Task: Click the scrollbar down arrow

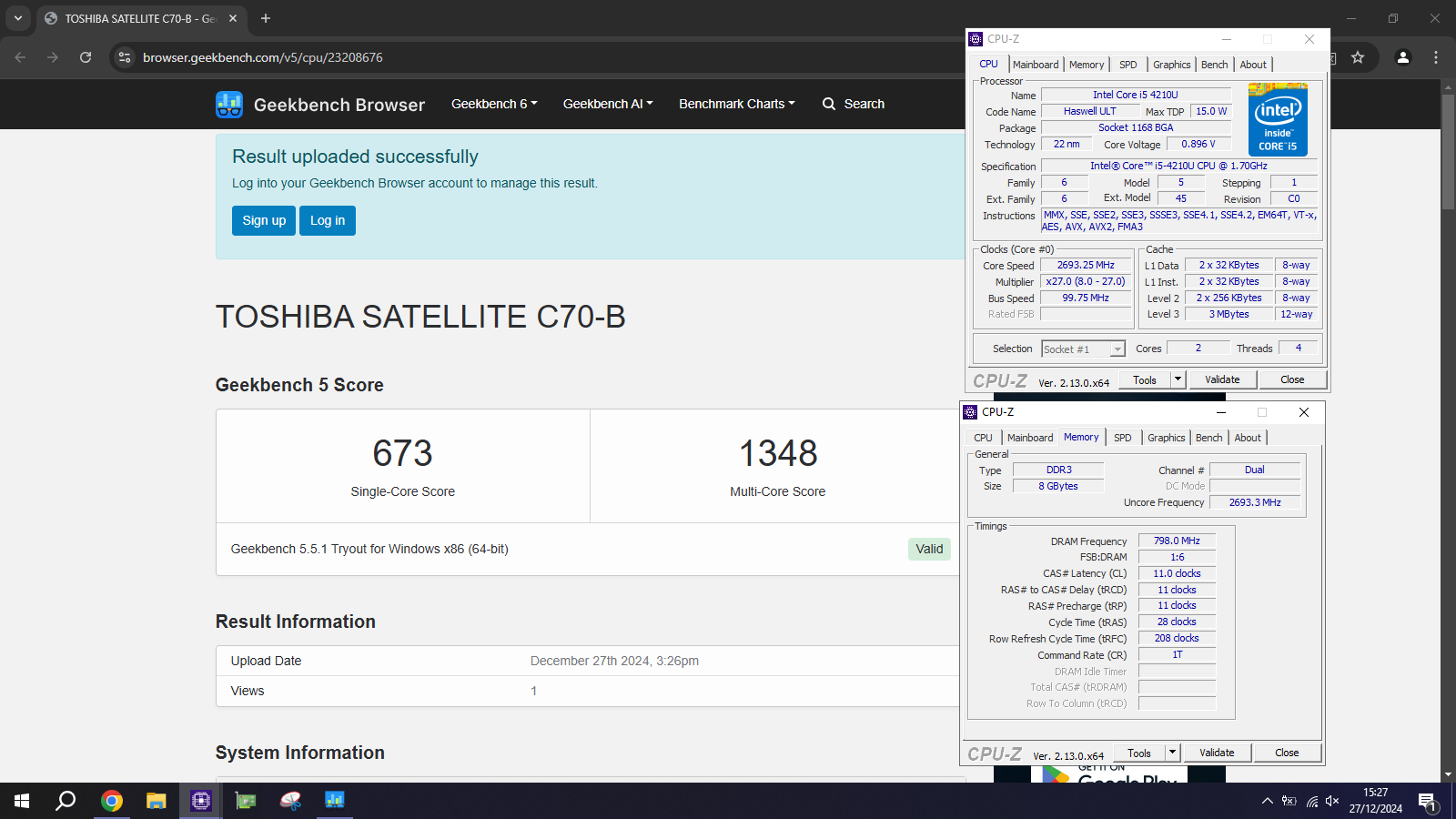Action: point(1448,775)
